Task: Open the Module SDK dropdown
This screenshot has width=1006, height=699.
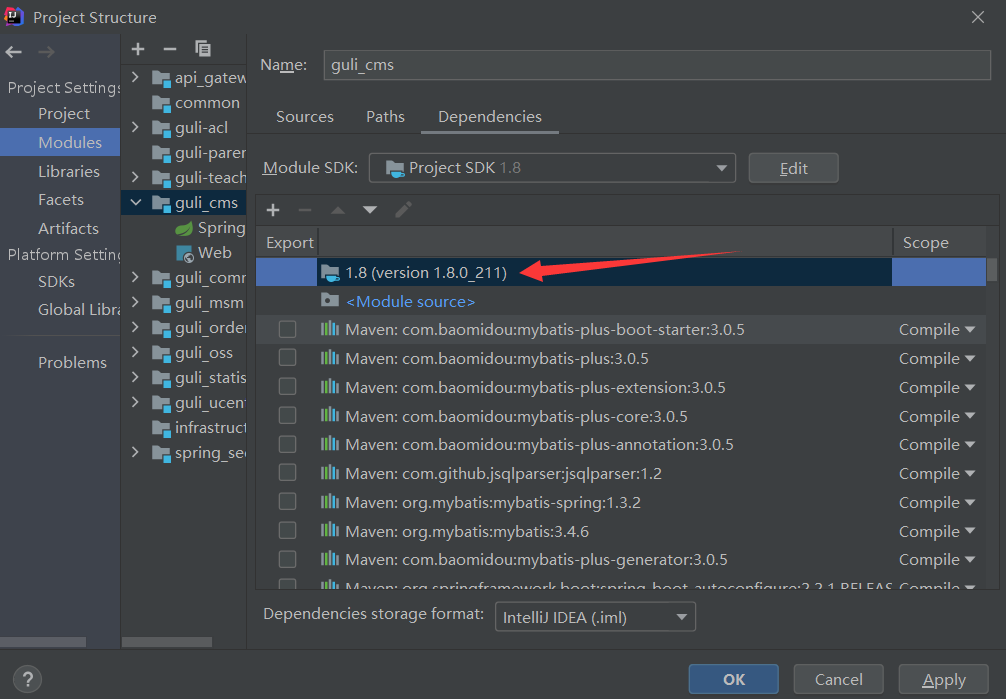Action: point(722,168)
